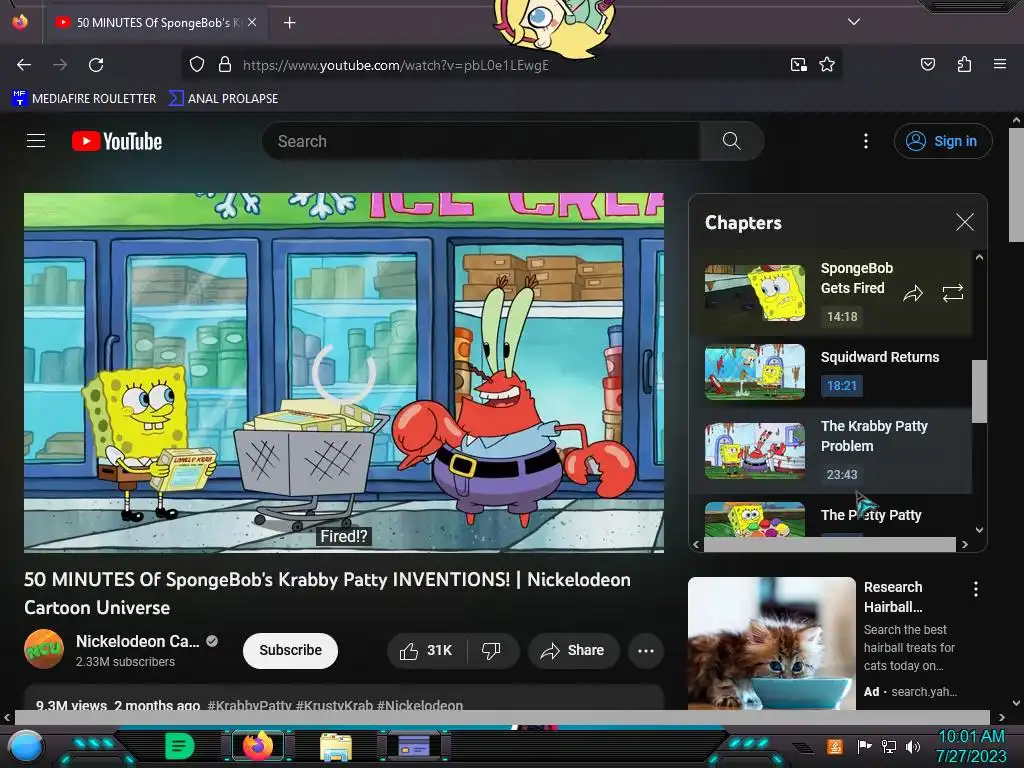Open volume control in system tray
Screen dimensions: 1024x768
tap(913, 746)
